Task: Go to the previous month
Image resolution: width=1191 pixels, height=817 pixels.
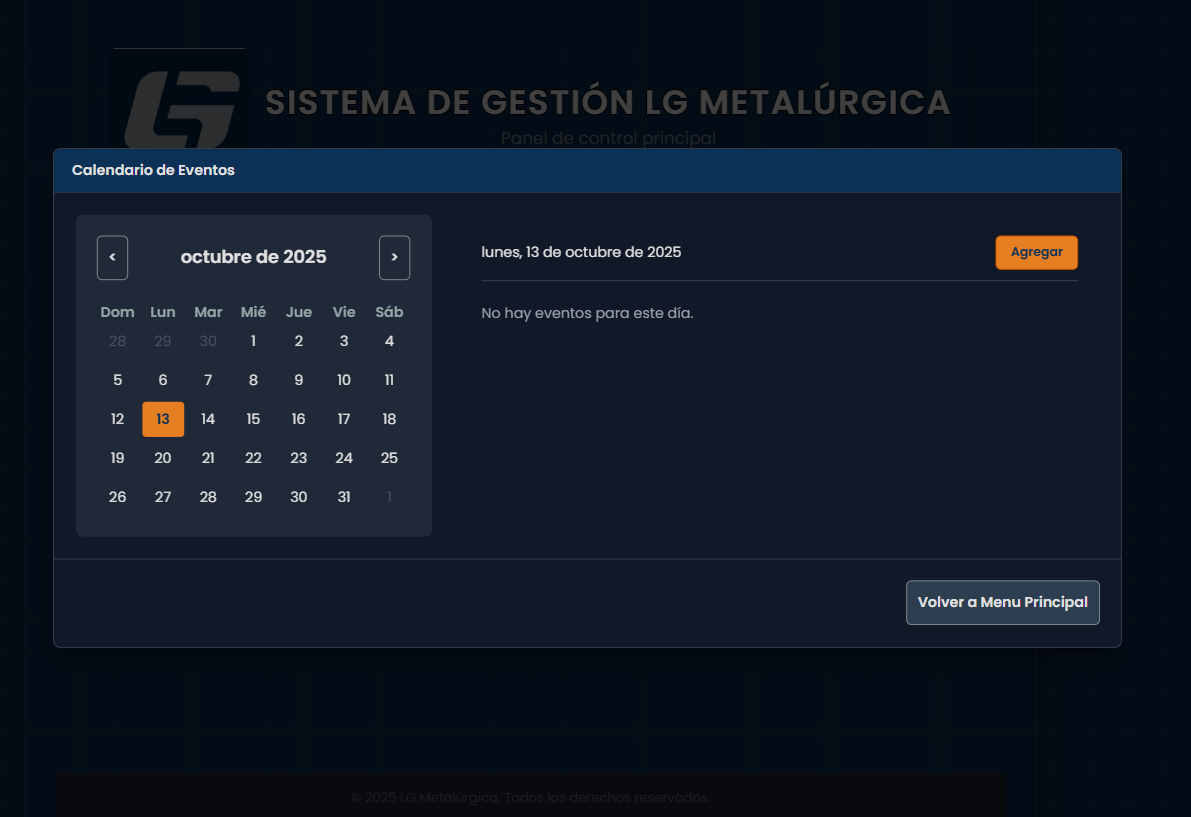Action: point(112,257)
